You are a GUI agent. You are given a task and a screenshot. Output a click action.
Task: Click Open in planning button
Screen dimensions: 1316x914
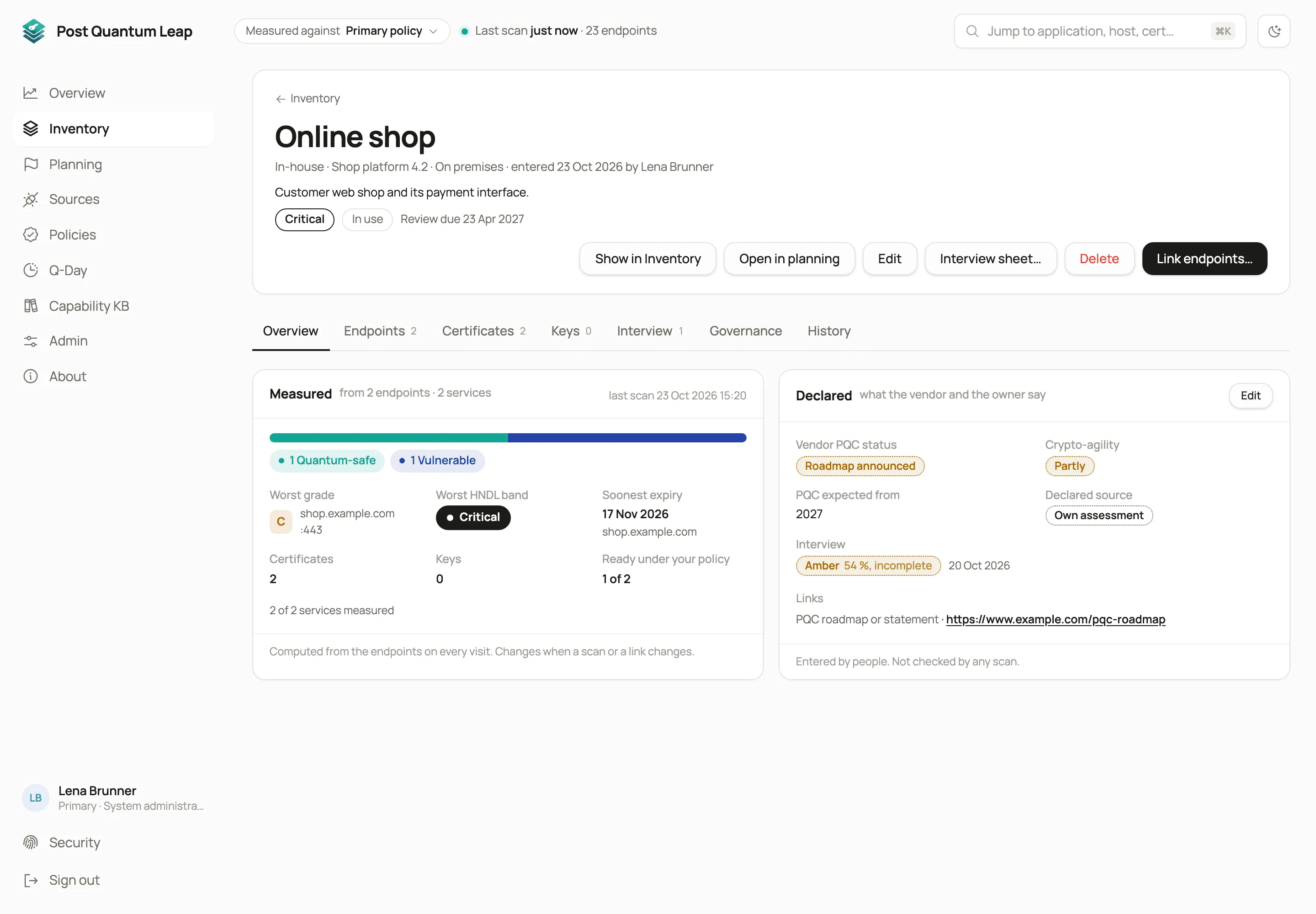789,259
